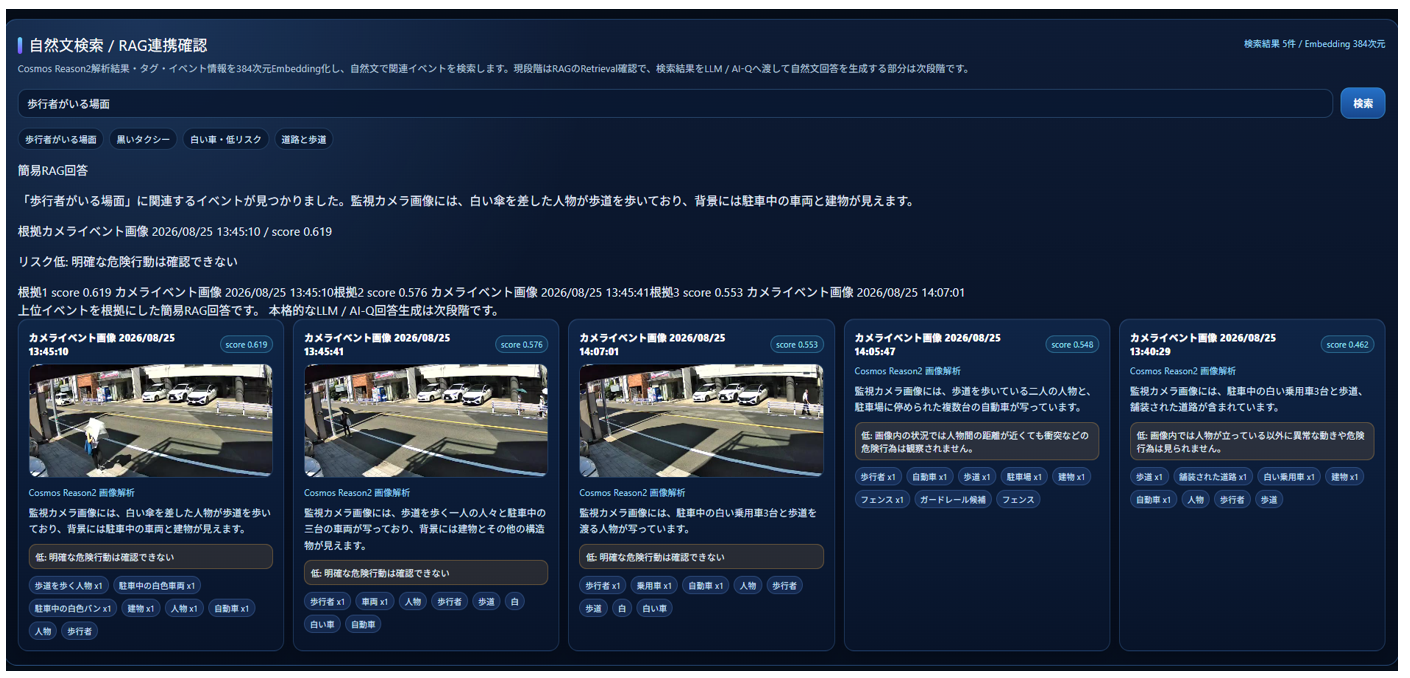The image size is (1410, 678).
Task: Select the 道路と歩道 query chip
Action: tap(304, 139)
